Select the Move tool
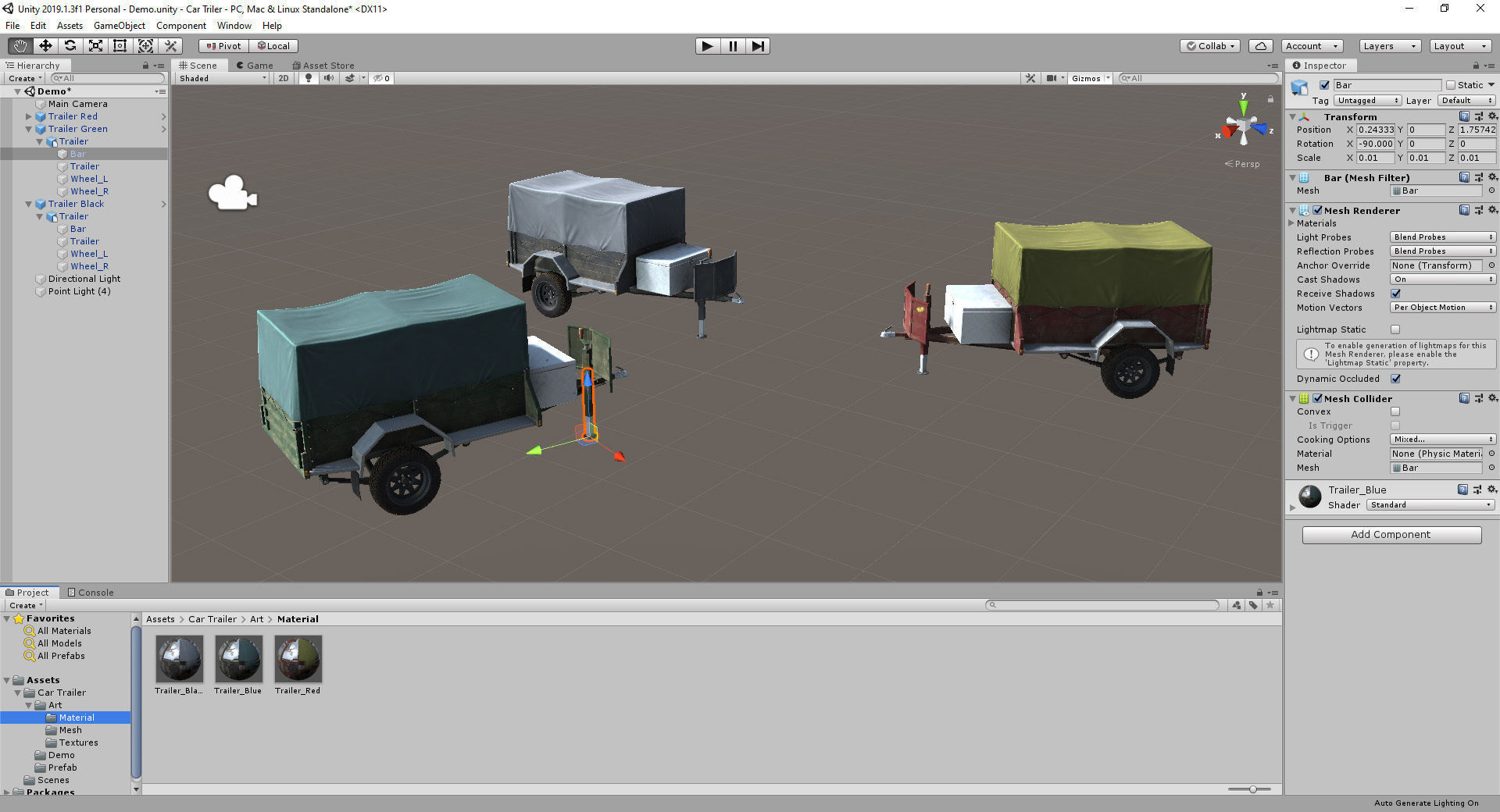Image resolution: width=1500 pixels, height=812 pixels. pyautogui.click(x=45, y=46)
